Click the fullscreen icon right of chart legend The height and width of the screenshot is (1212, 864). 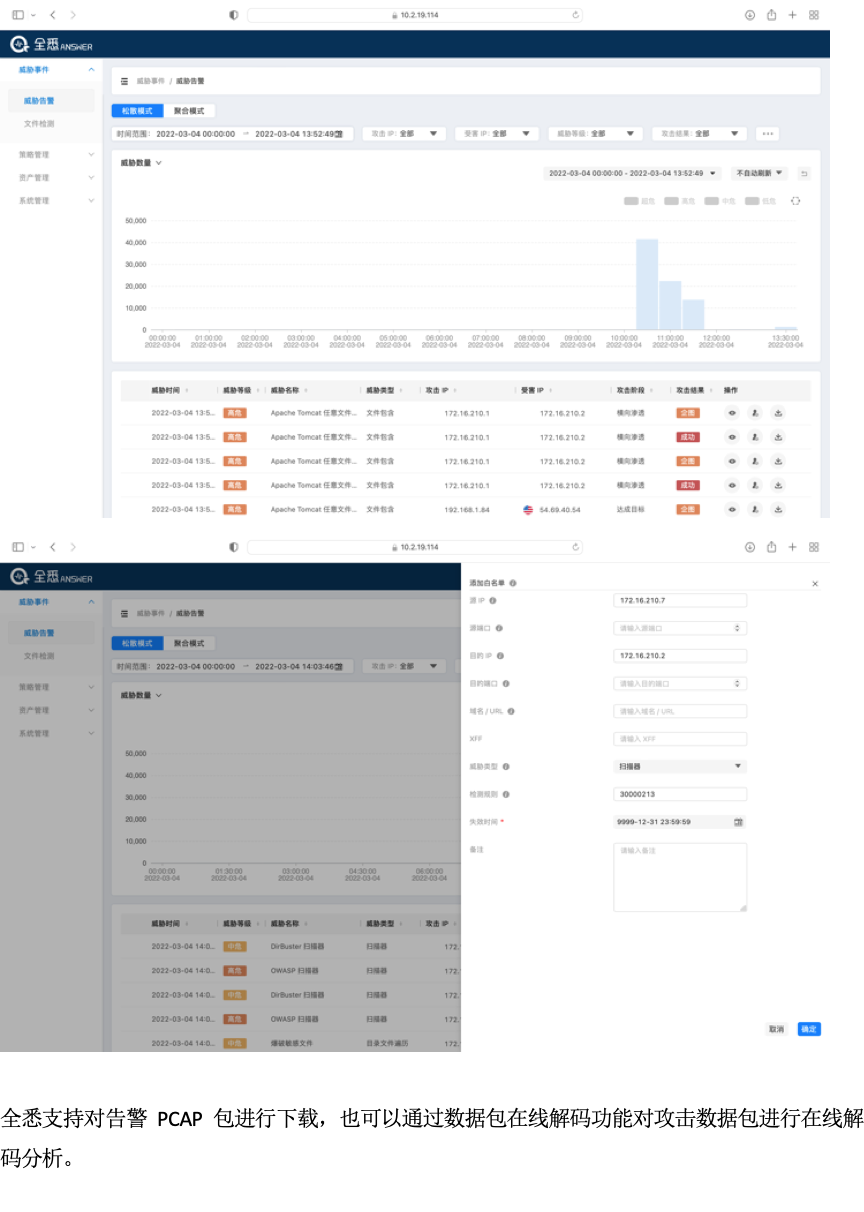point(796,201)
